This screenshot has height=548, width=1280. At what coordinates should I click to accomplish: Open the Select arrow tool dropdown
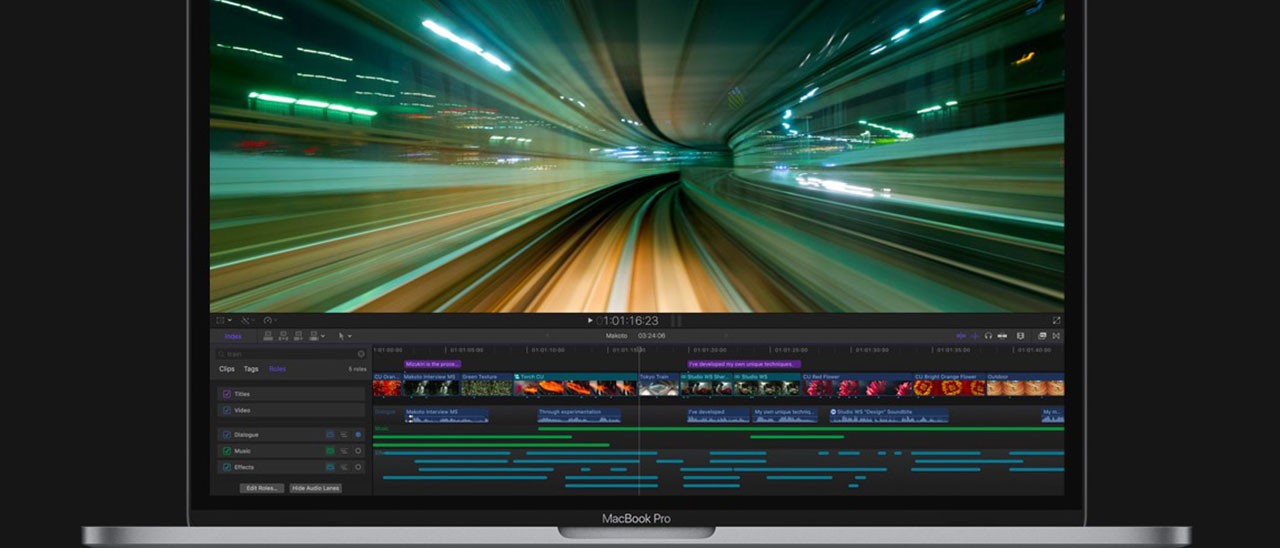(x=345, y=336)
